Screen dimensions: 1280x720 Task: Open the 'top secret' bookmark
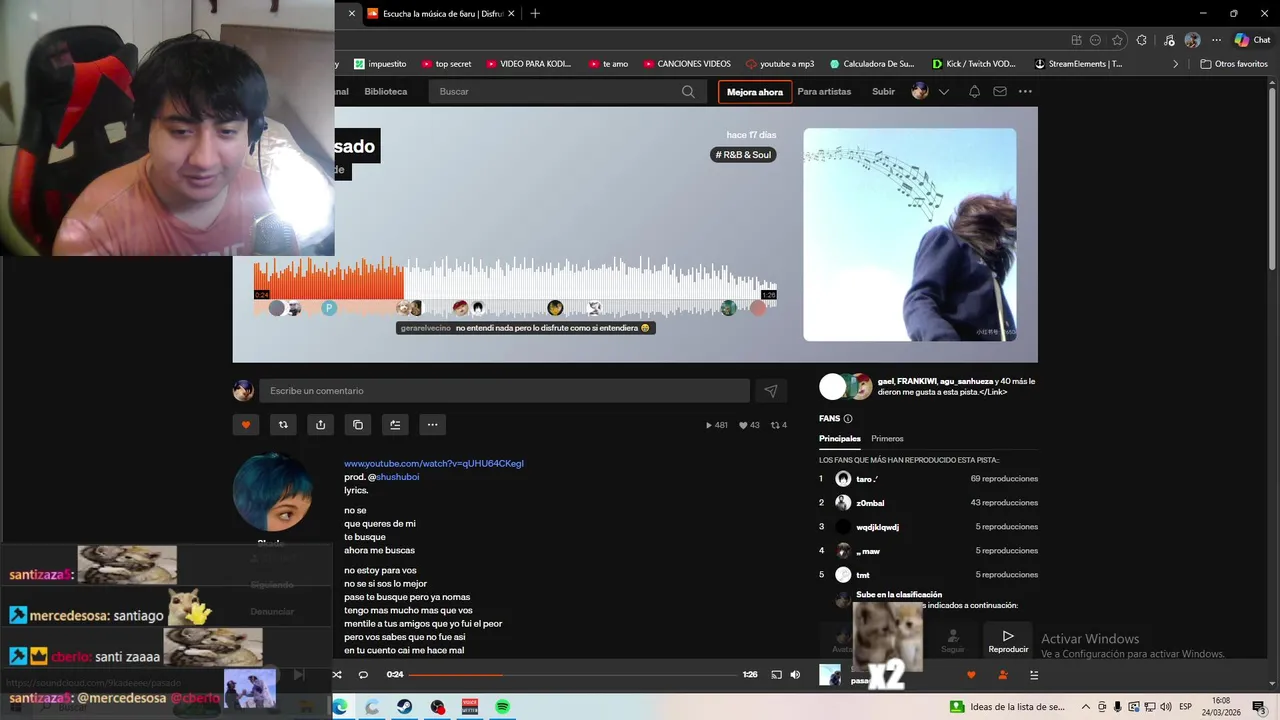(446, 64)
